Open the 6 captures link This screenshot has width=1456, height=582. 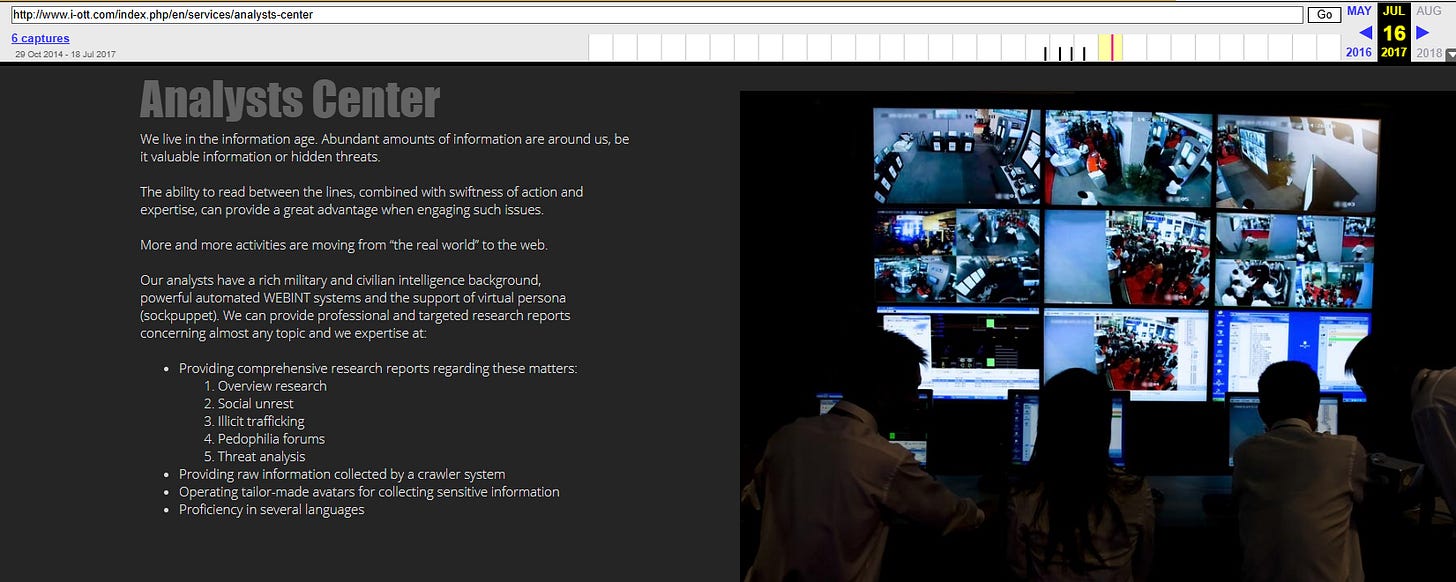click(x=40, y=38)
